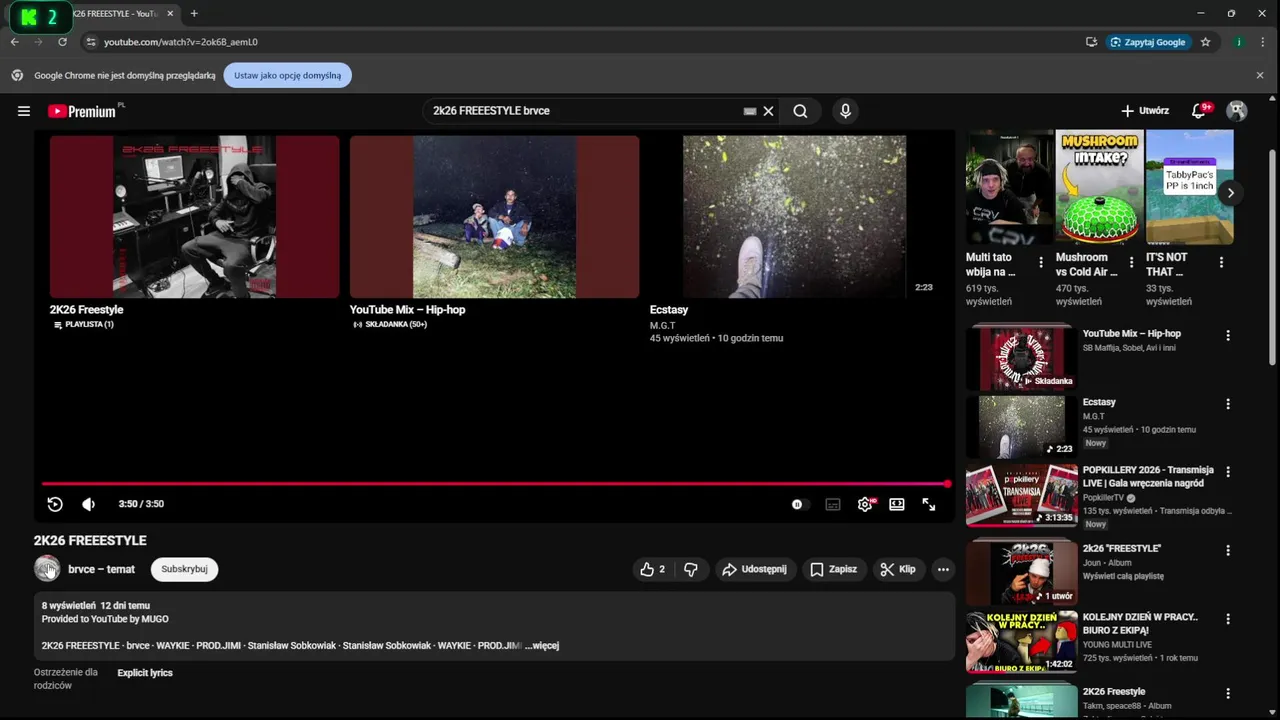Open options for IT'S NOT THAT short
Image resolution: width=1280 pixels, height=720 pixels.
(1221, 263)
